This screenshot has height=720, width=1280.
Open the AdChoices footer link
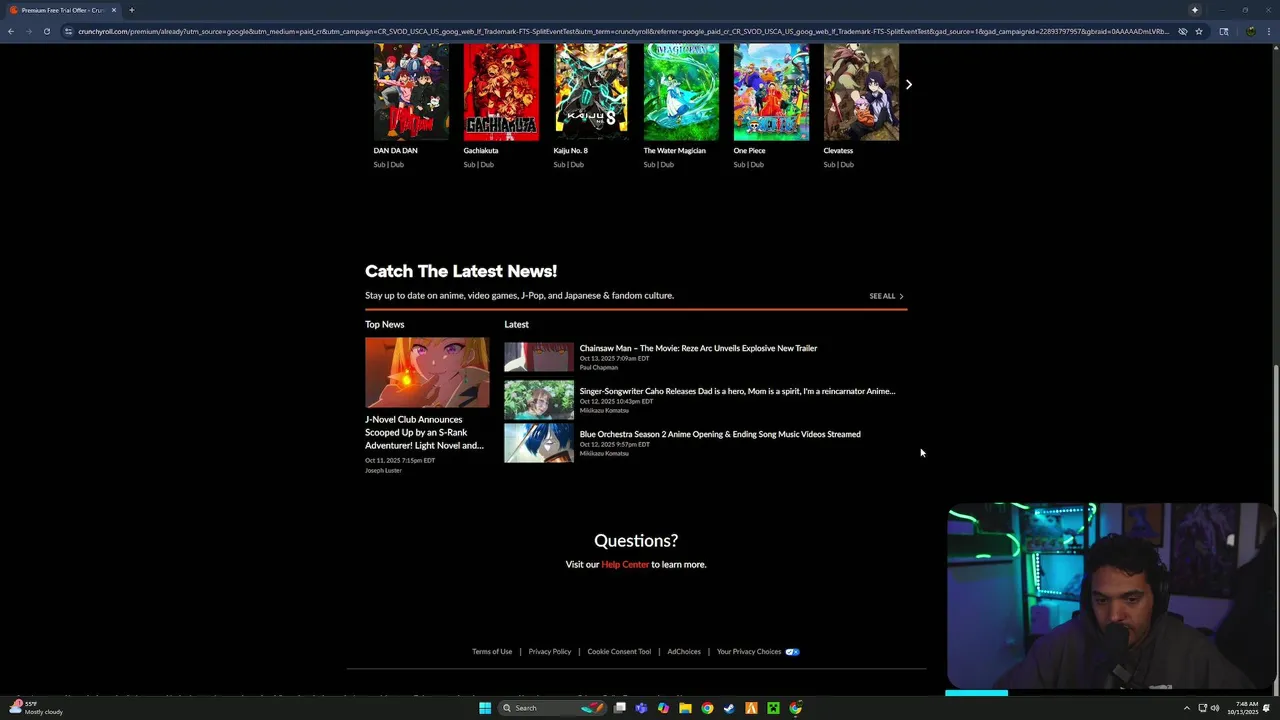click(684, 652)
